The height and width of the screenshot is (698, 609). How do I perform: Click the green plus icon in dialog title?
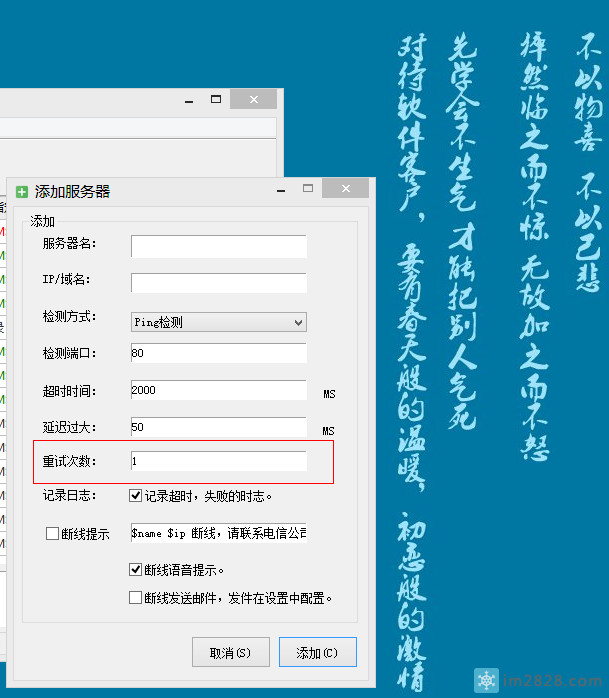coord(22,192)
